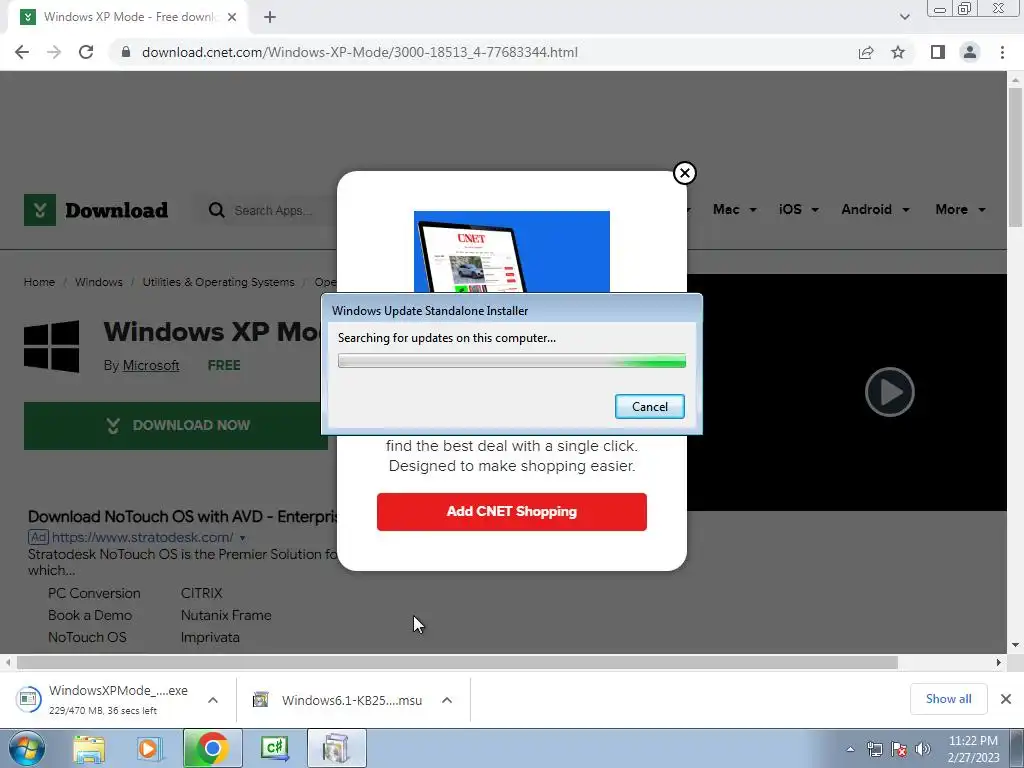Viewport: 1024px width, 768px height.
Task: Open the CITRIX ad link
Action: (x=202, y=593)
